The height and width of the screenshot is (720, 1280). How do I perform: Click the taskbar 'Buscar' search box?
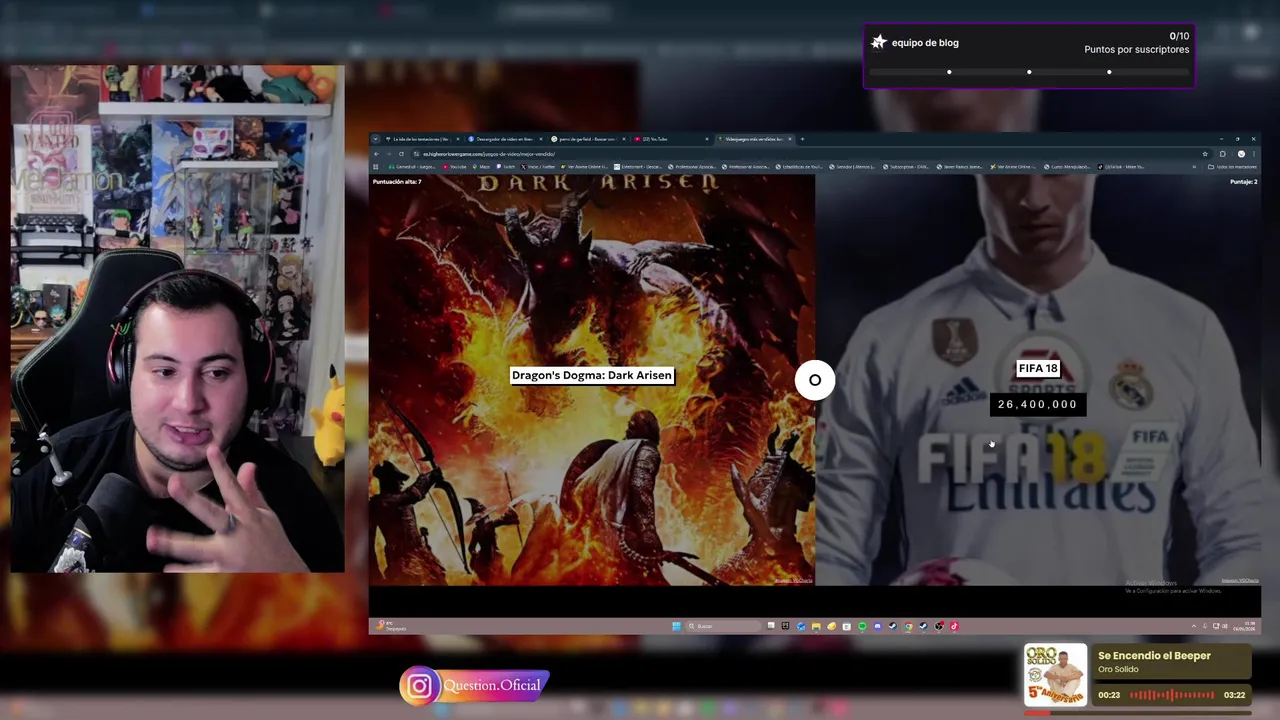tap(724, 626)
